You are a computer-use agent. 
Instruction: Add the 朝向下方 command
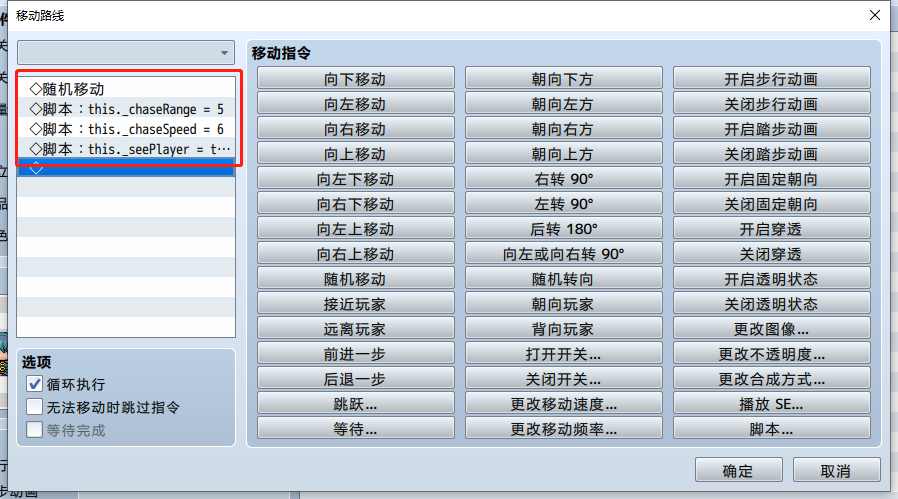click(x=564, y=78)
